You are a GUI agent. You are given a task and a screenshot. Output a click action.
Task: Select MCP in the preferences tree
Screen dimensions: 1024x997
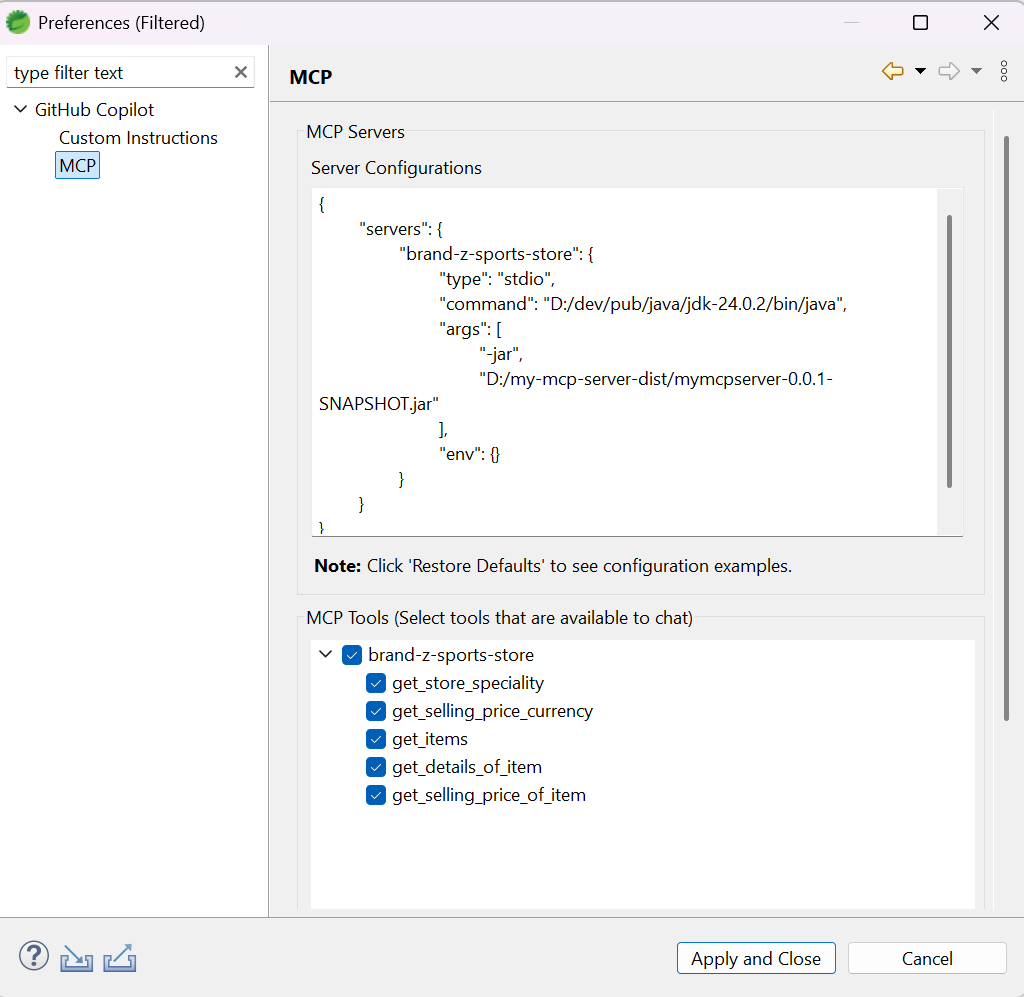click(77, 165)
